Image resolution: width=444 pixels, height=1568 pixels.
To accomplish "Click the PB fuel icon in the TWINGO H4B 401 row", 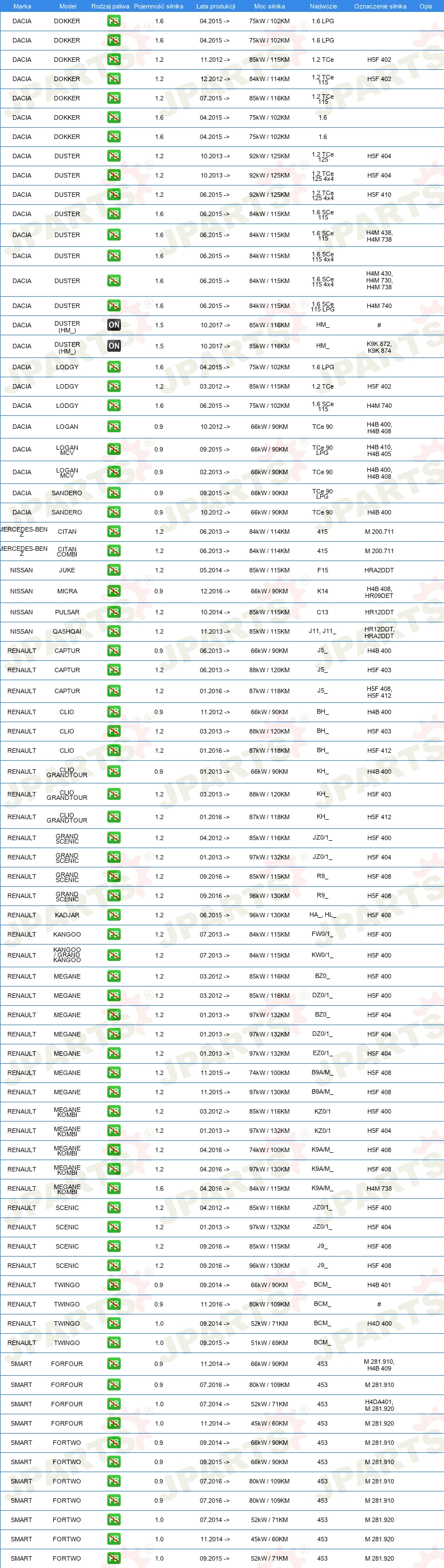I will (x=114, y=1284).
